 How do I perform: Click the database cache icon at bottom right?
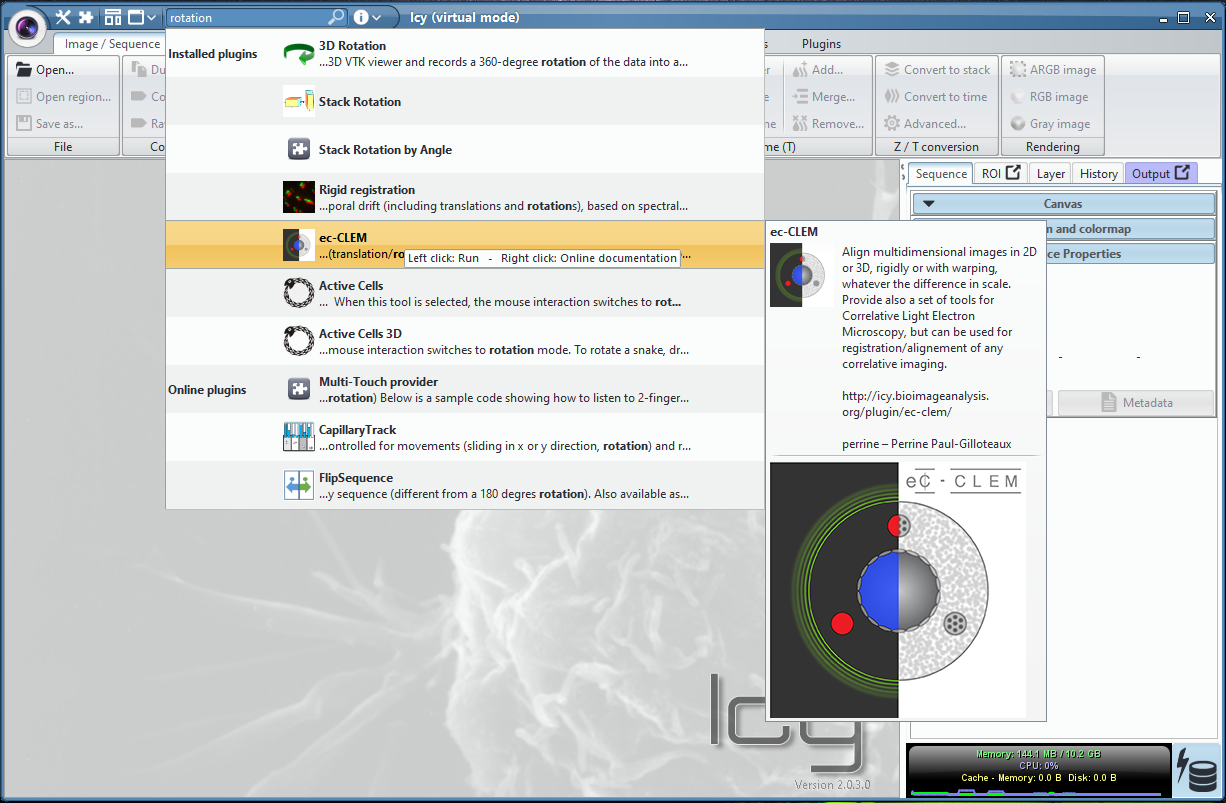pyautogui.click(x=1198, y=769)
